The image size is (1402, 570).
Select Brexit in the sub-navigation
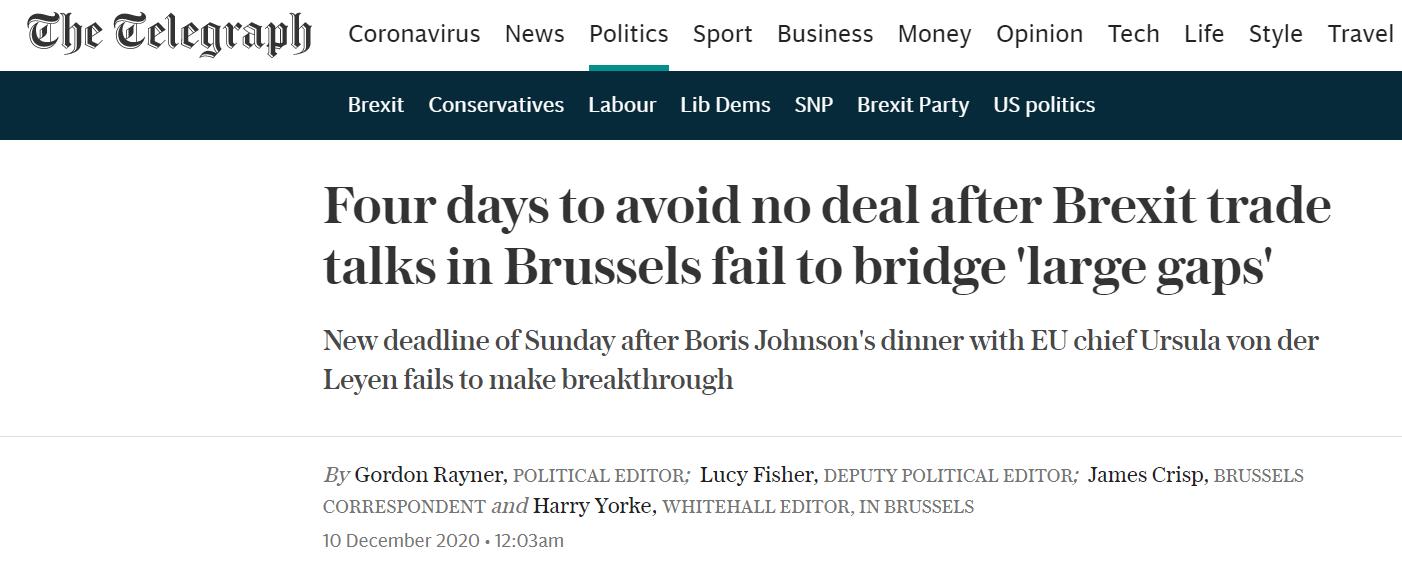[376, 105]
